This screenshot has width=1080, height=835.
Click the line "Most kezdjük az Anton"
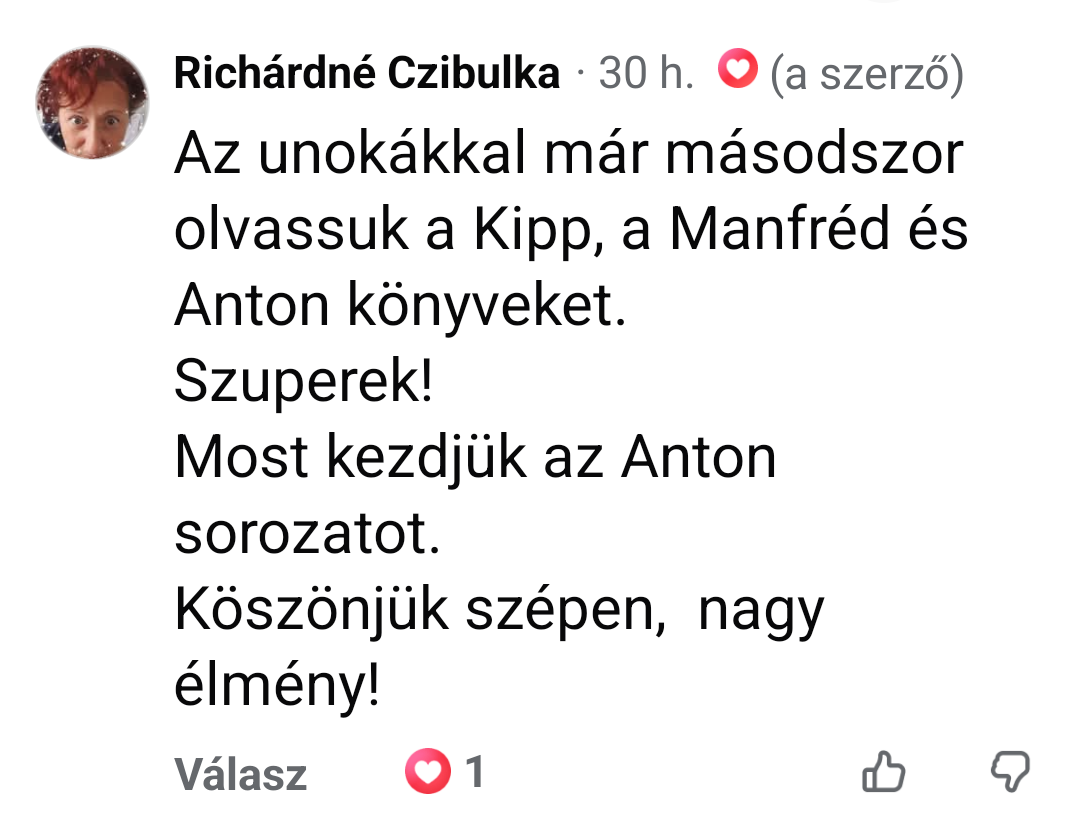pyautogui.click(x=475, y=456)
